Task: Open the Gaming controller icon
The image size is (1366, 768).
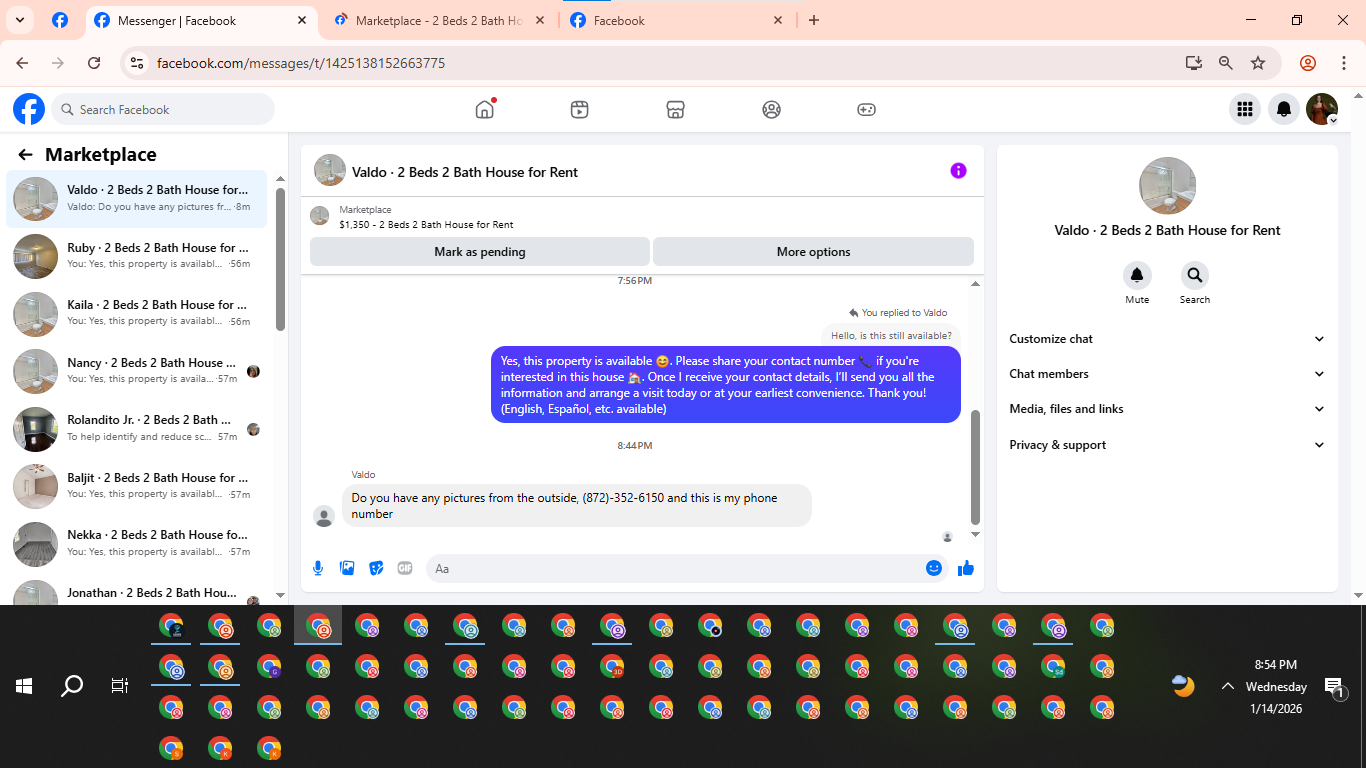Action: tap(866, 110)
